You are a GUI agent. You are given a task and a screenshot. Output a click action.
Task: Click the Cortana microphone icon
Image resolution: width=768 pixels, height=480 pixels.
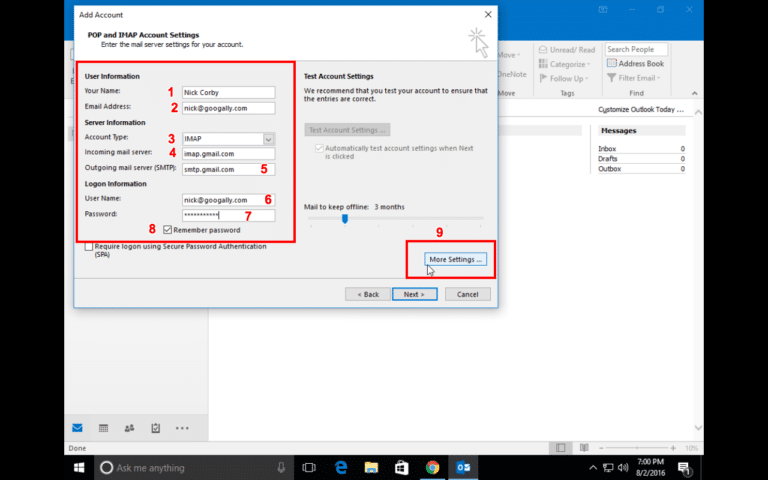[x=281, y=468]
